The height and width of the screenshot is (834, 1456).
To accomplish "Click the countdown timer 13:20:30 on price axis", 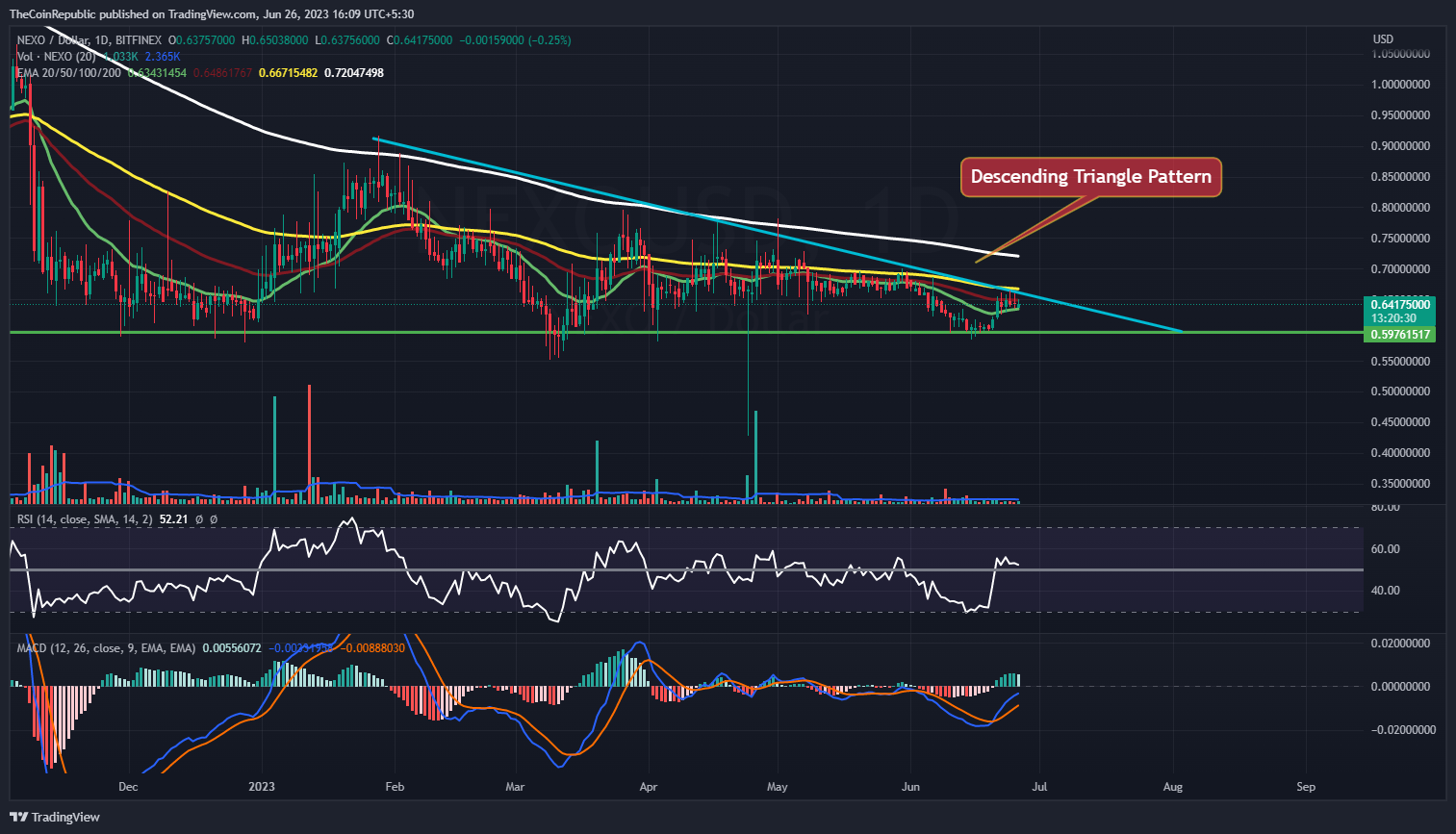I will click(x=1393, y=317).
